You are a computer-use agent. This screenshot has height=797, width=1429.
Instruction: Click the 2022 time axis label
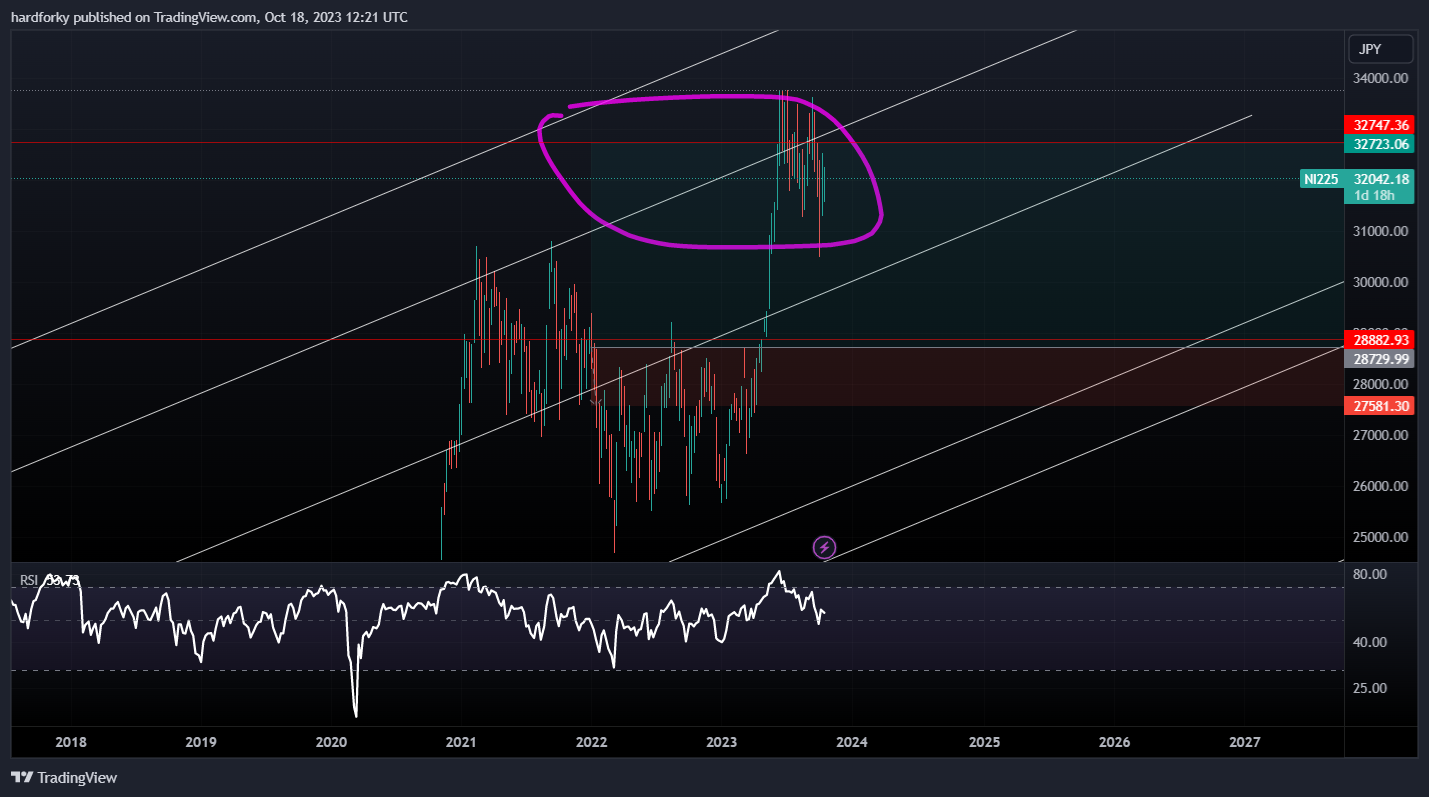click(x=591, y=742)
